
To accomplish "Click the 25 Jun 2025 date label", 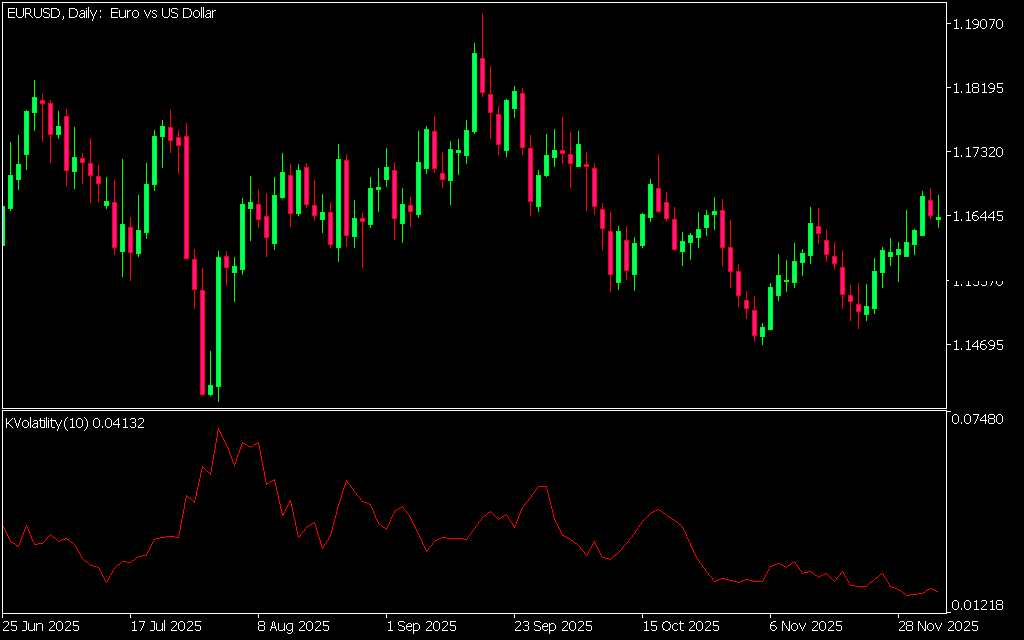I will pyautogui.click(x=42, y=627).
